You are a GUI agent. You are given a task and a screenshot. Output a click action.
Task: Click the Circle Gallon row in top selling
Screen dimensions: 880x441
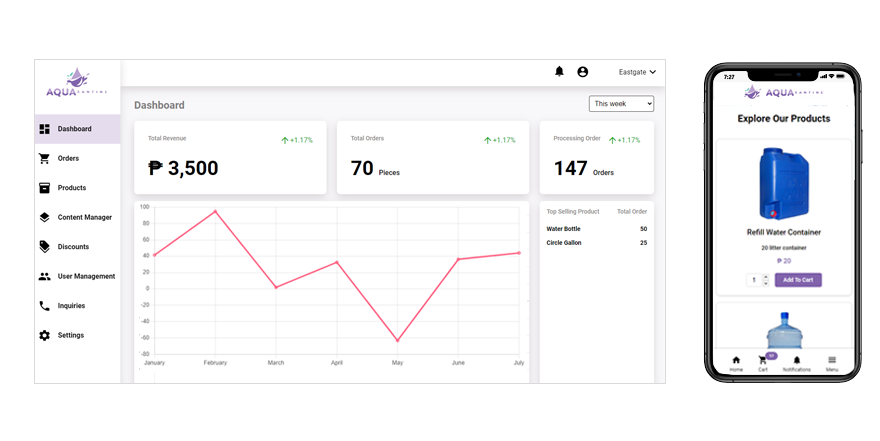click(x=597, y=243)
